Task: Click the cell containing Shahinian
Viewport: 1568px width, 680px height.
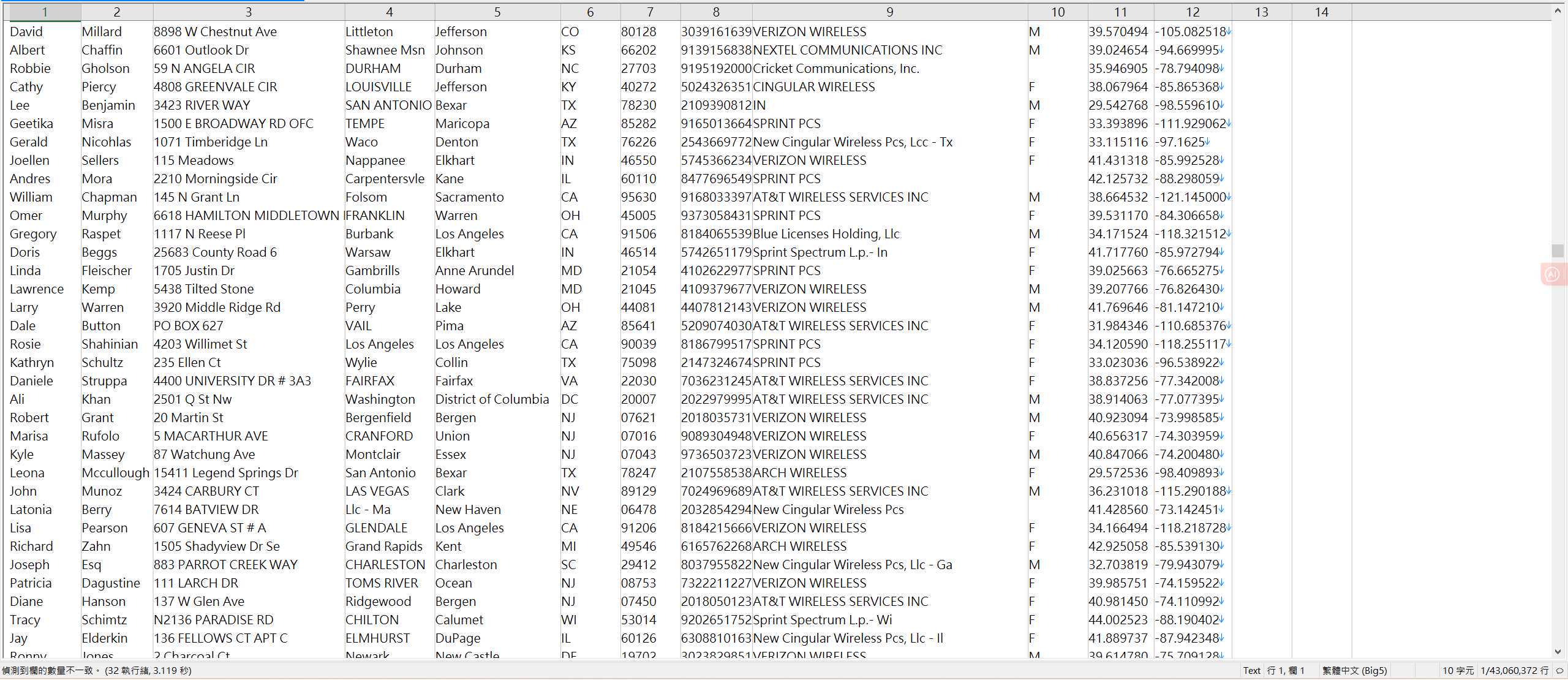Action: pos(110,344)
